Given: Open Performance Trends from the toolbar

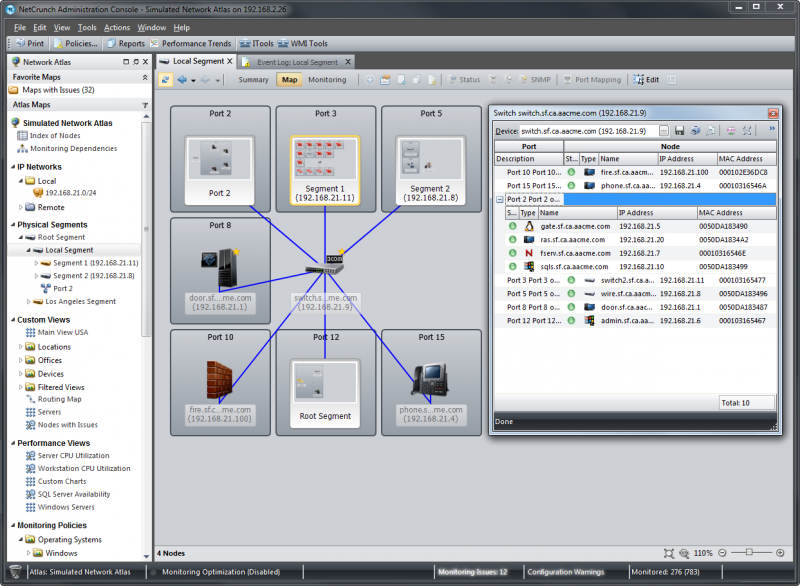Looking at the screenshot, I should tap(190, 43).
